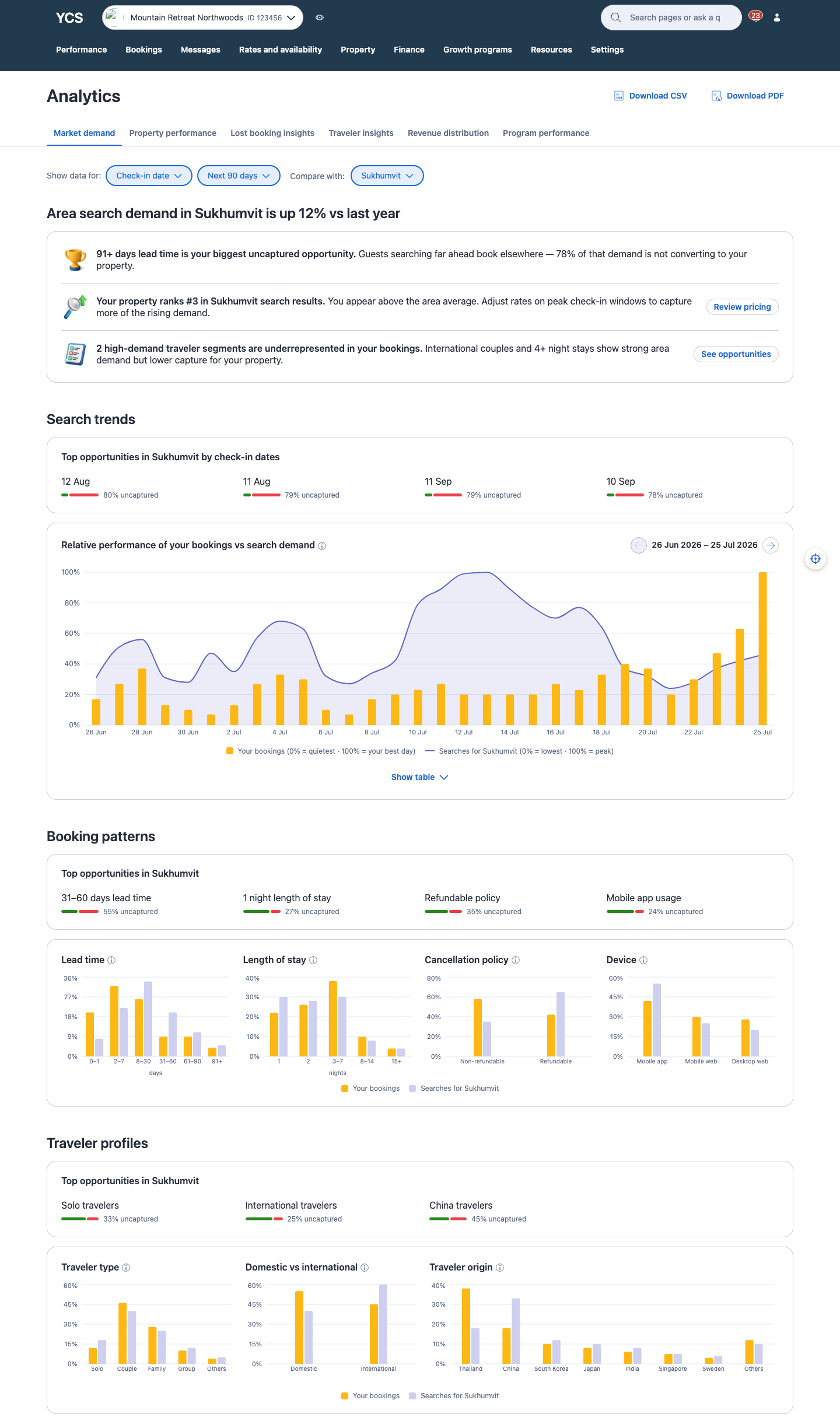Viewport: 840px width, 1428px height.
Task: Open the Property menu
Action: pos(358,50)
